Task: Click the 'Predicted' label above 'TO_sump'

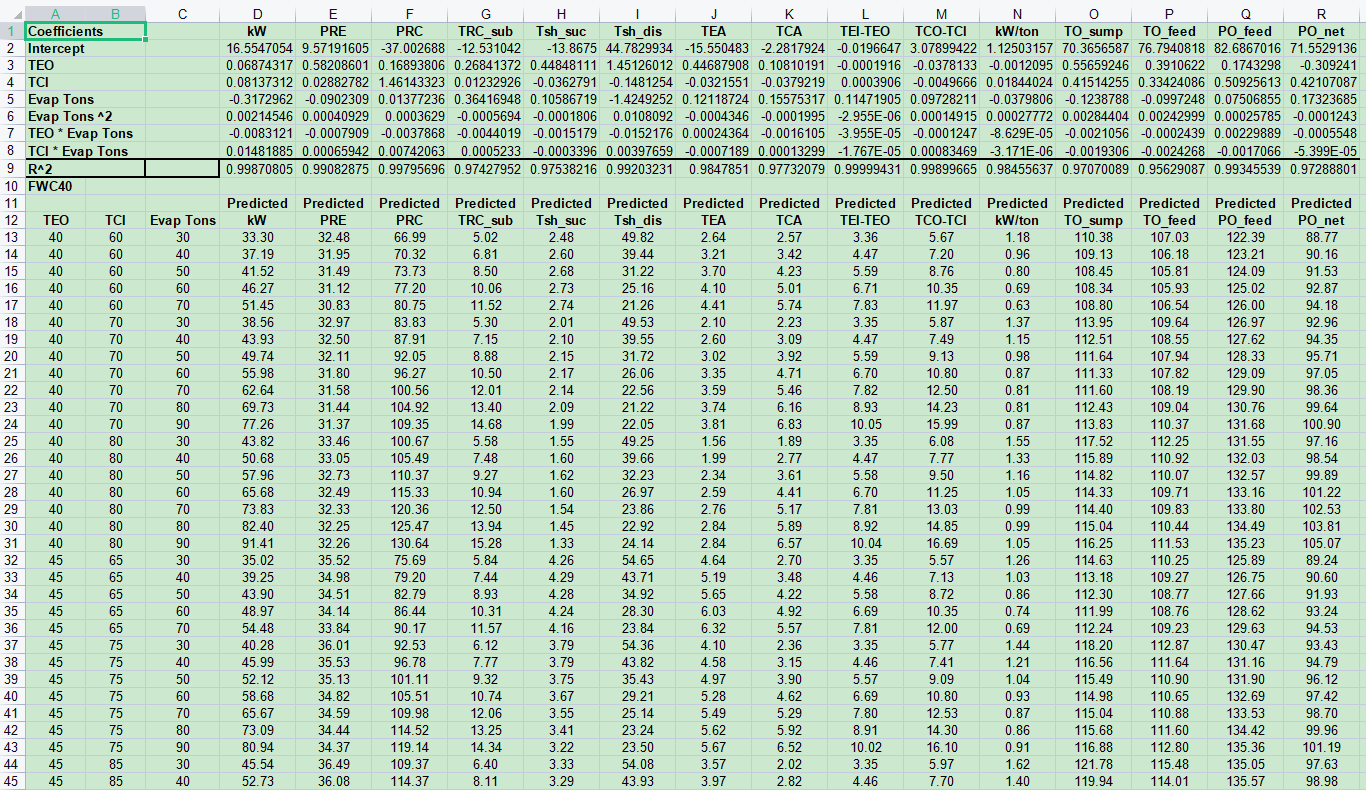Action: [1093, 203]
